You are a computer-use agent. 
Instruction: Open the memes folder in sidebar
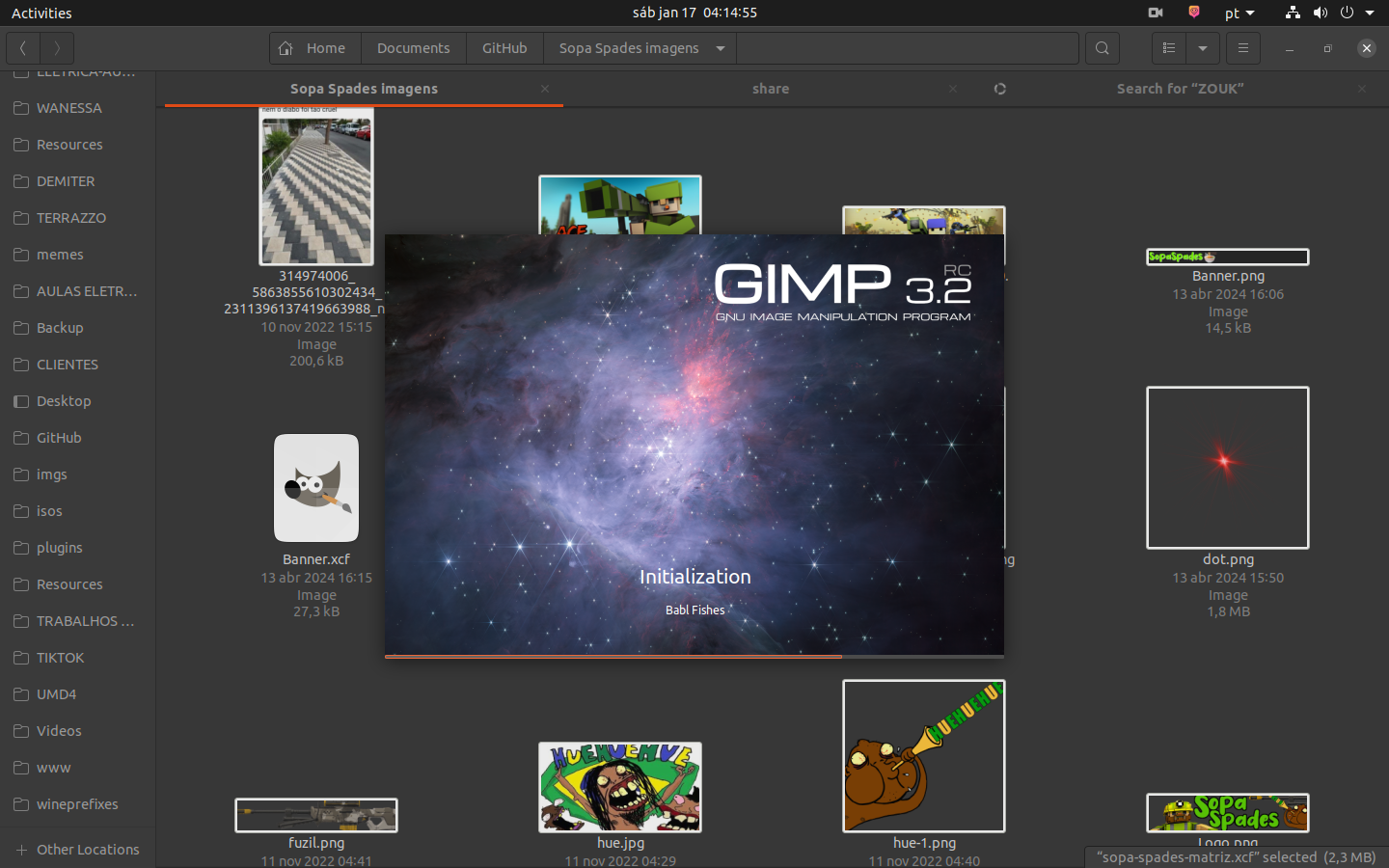[60, 255]
